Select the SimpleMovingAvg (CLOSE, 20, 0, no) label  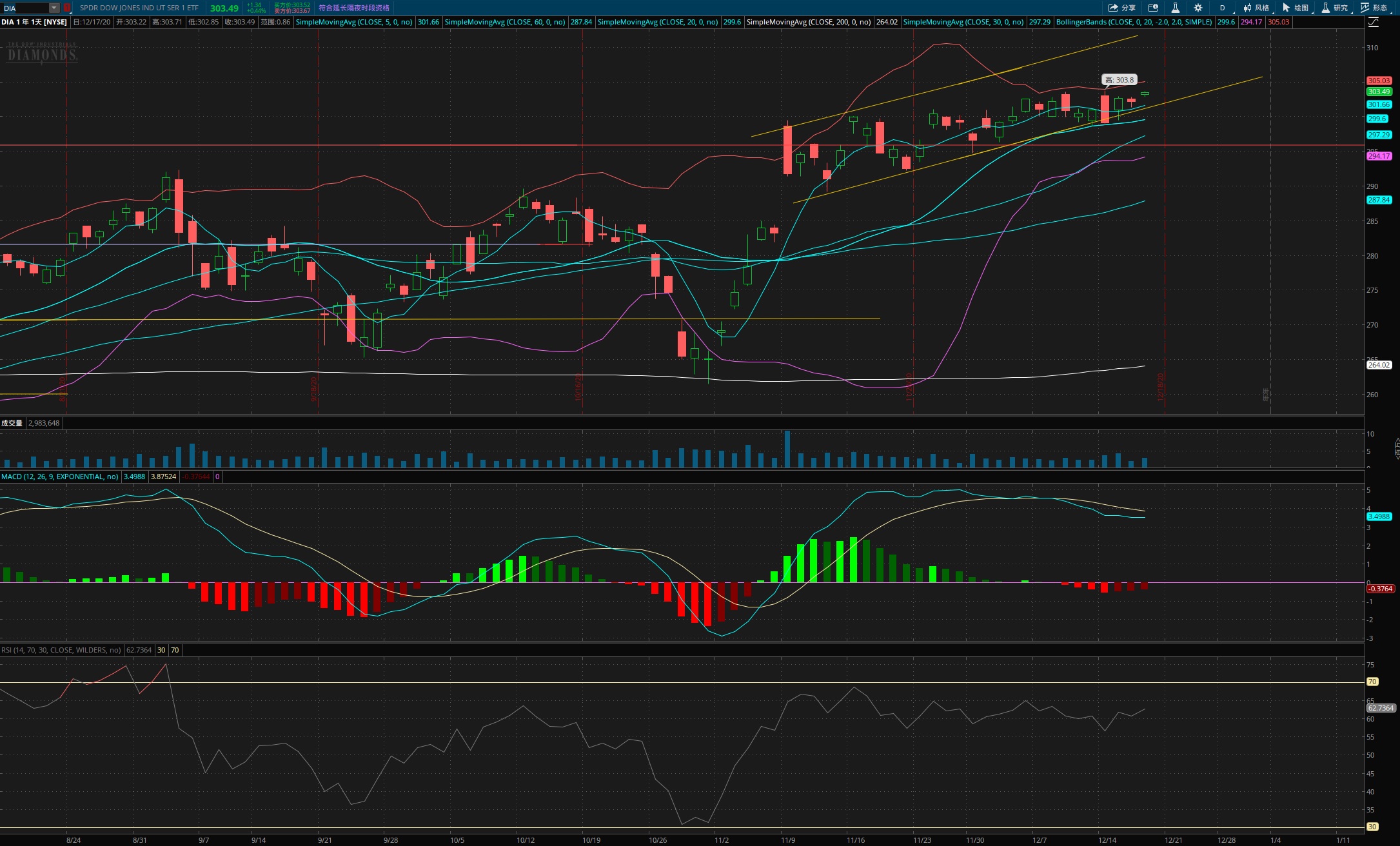[x=658, y=22]
